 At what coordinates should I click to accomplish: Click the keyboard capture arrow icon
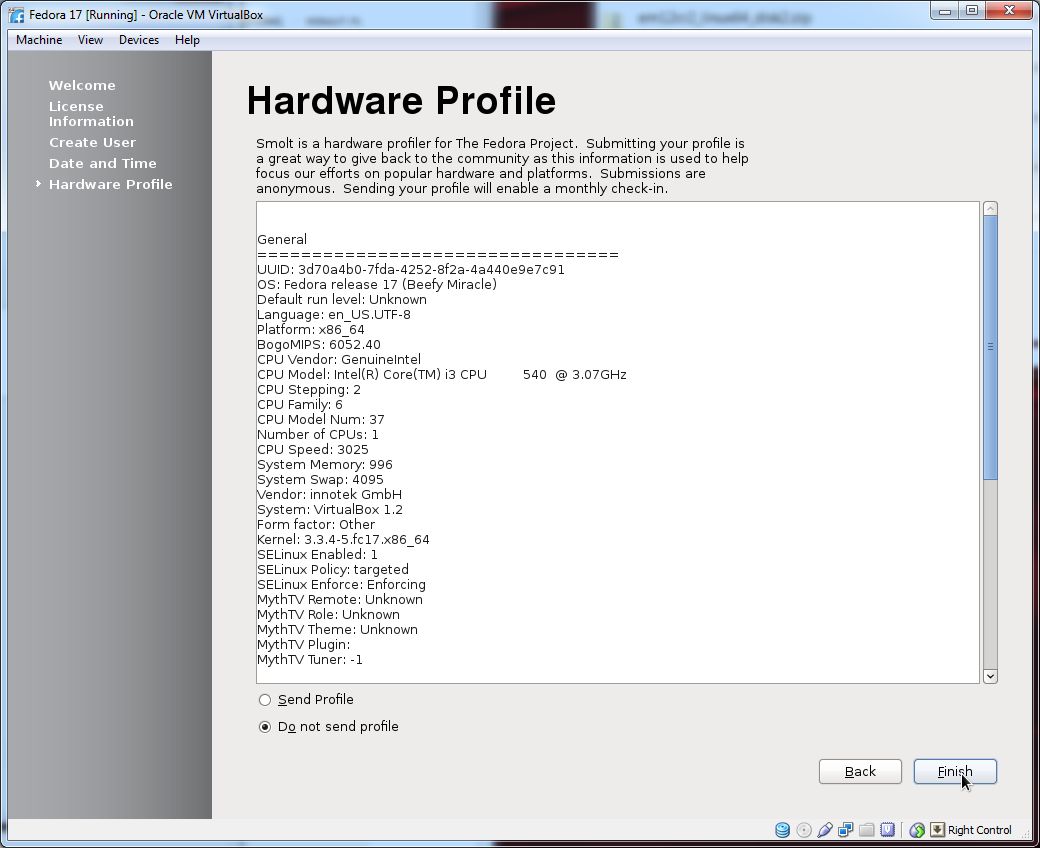pyautogui.click(x=937, y=829)
